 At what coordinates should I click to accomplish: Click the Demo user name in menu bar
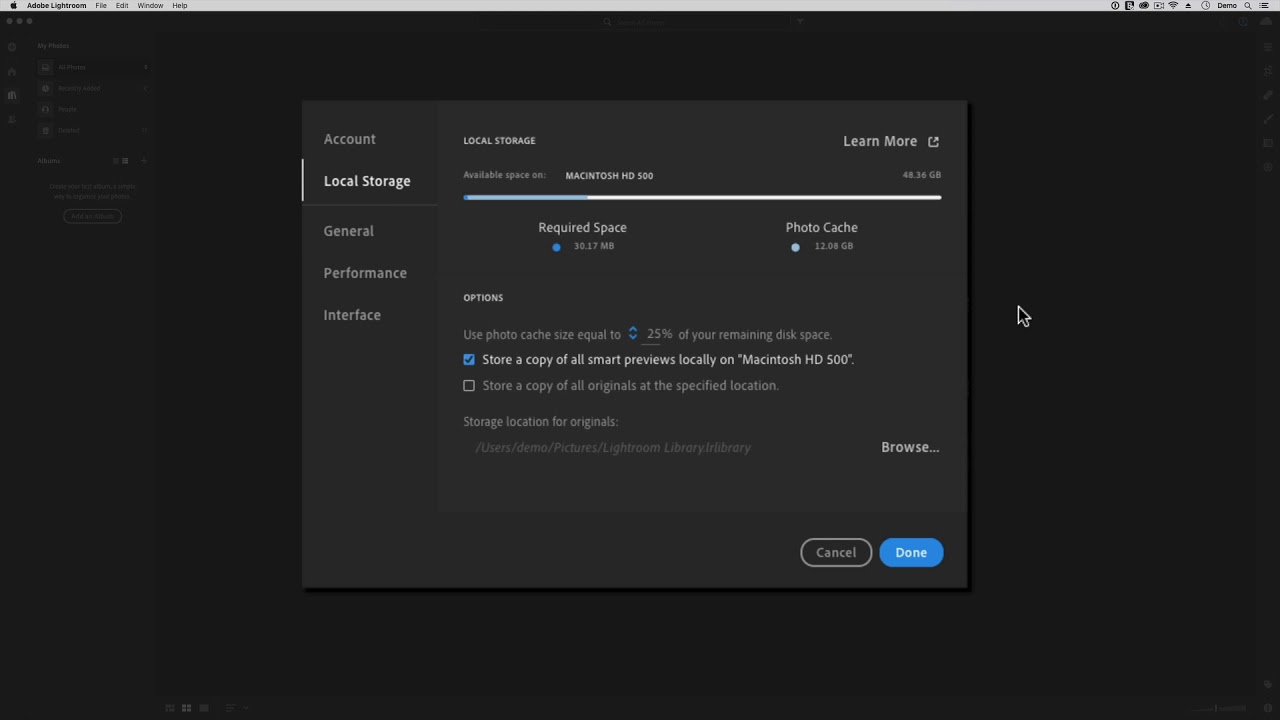(x=1227, y=6)
